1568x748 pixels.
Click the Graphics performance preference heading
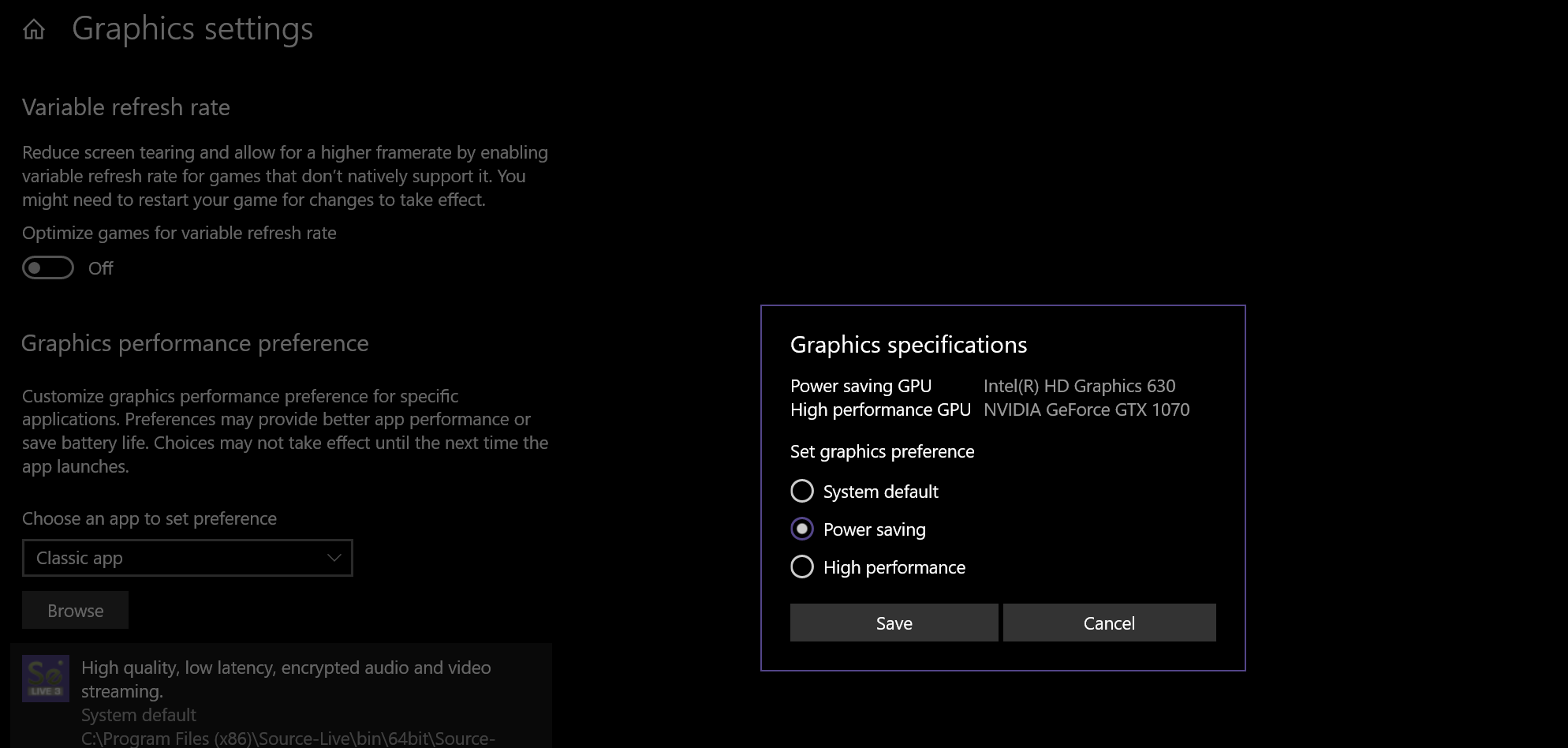(x=195, y=343)
